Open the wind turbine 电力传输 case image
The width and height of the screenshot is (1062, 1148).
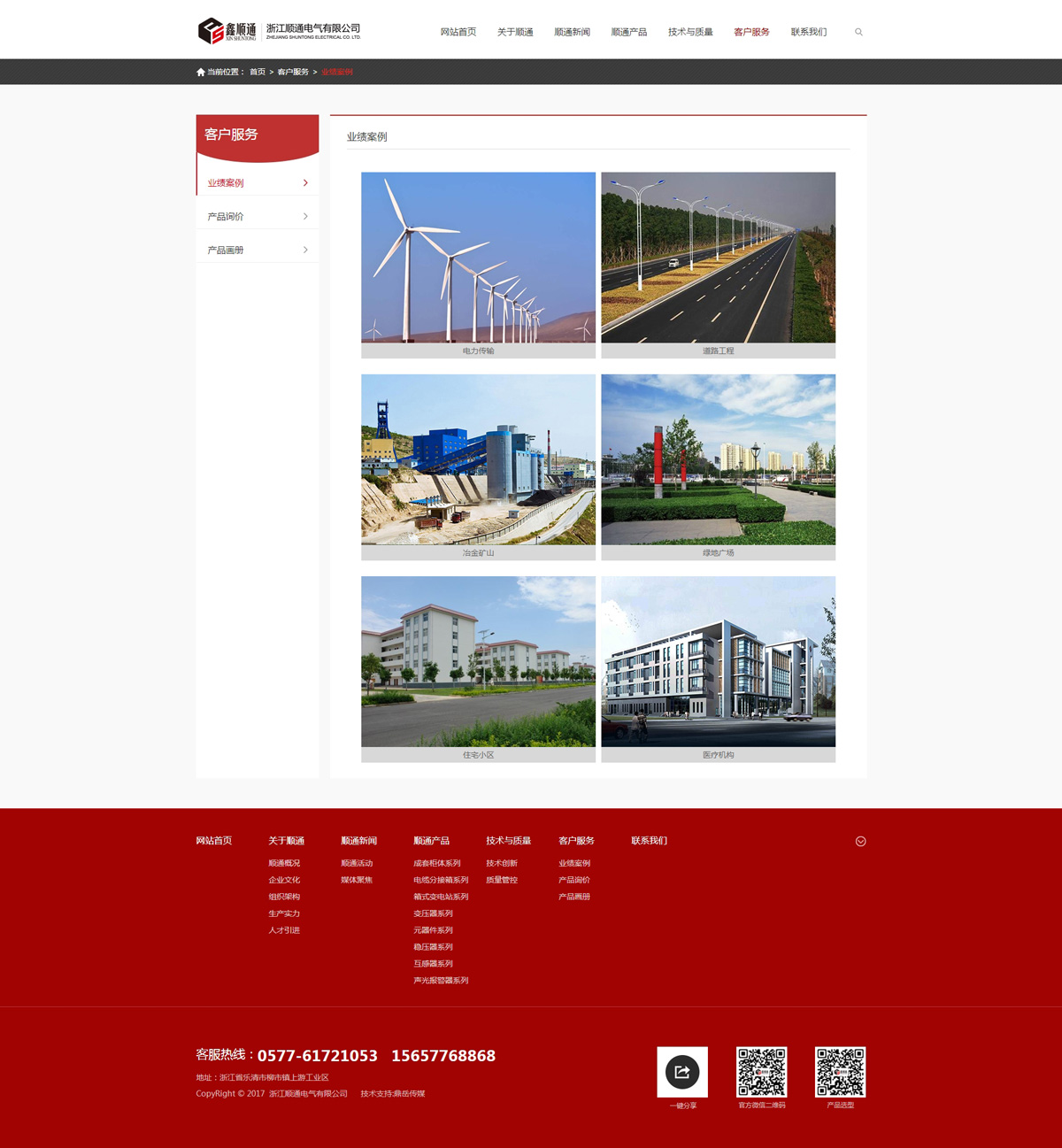coord(478,258)
